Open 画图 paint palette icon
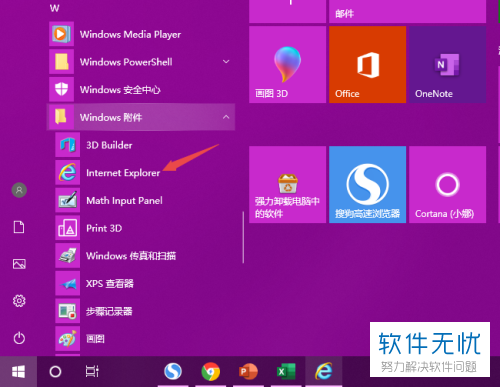Image resolution: width=500 pixels, height=387 pixels. [68, 339]
